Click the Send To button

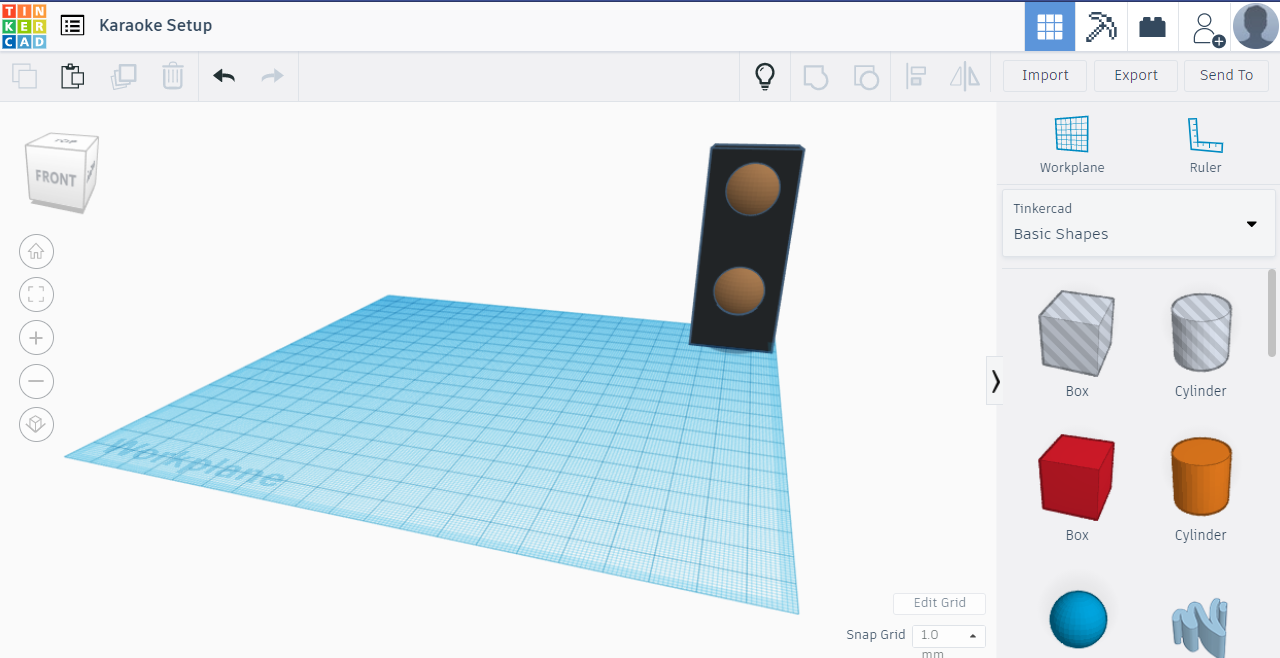pos(1226,76)
